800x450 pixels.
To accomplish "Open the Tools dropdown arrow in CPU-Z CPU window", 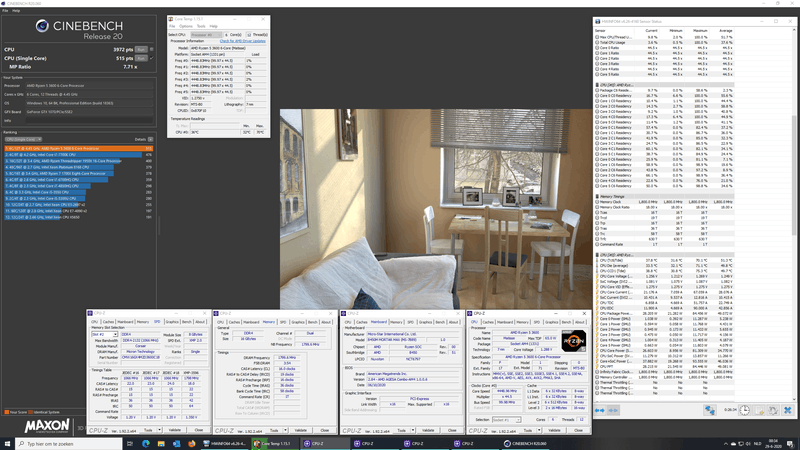I will pos(538,430).
